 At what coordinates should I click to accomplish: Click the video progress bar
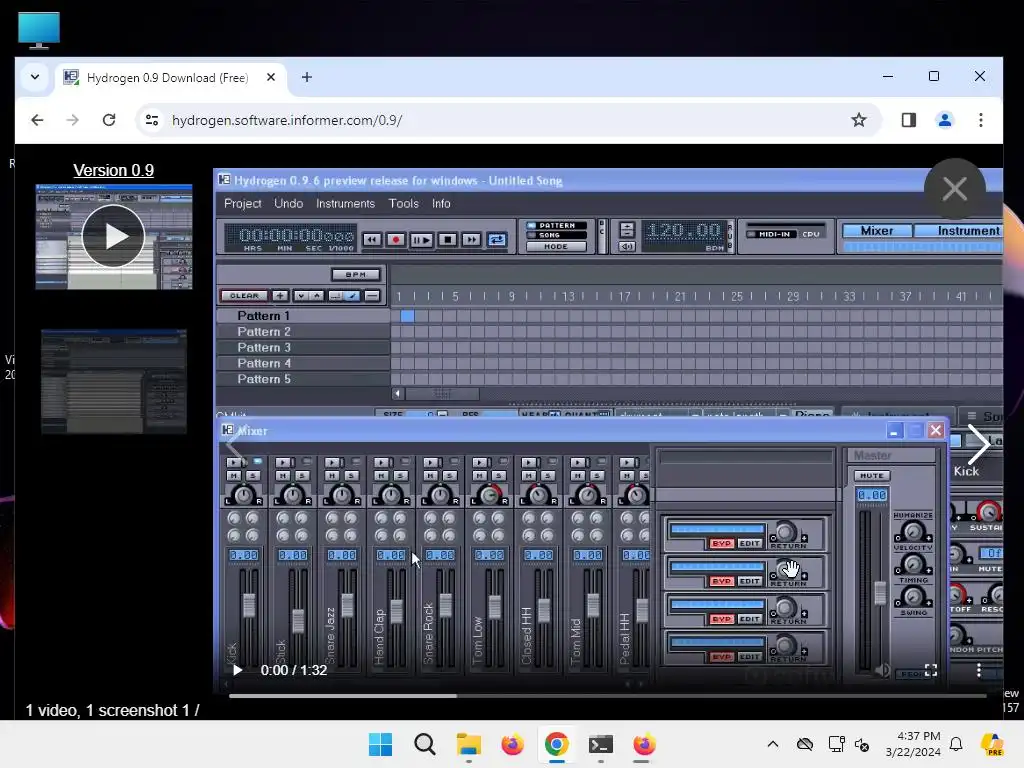[607, 696]
